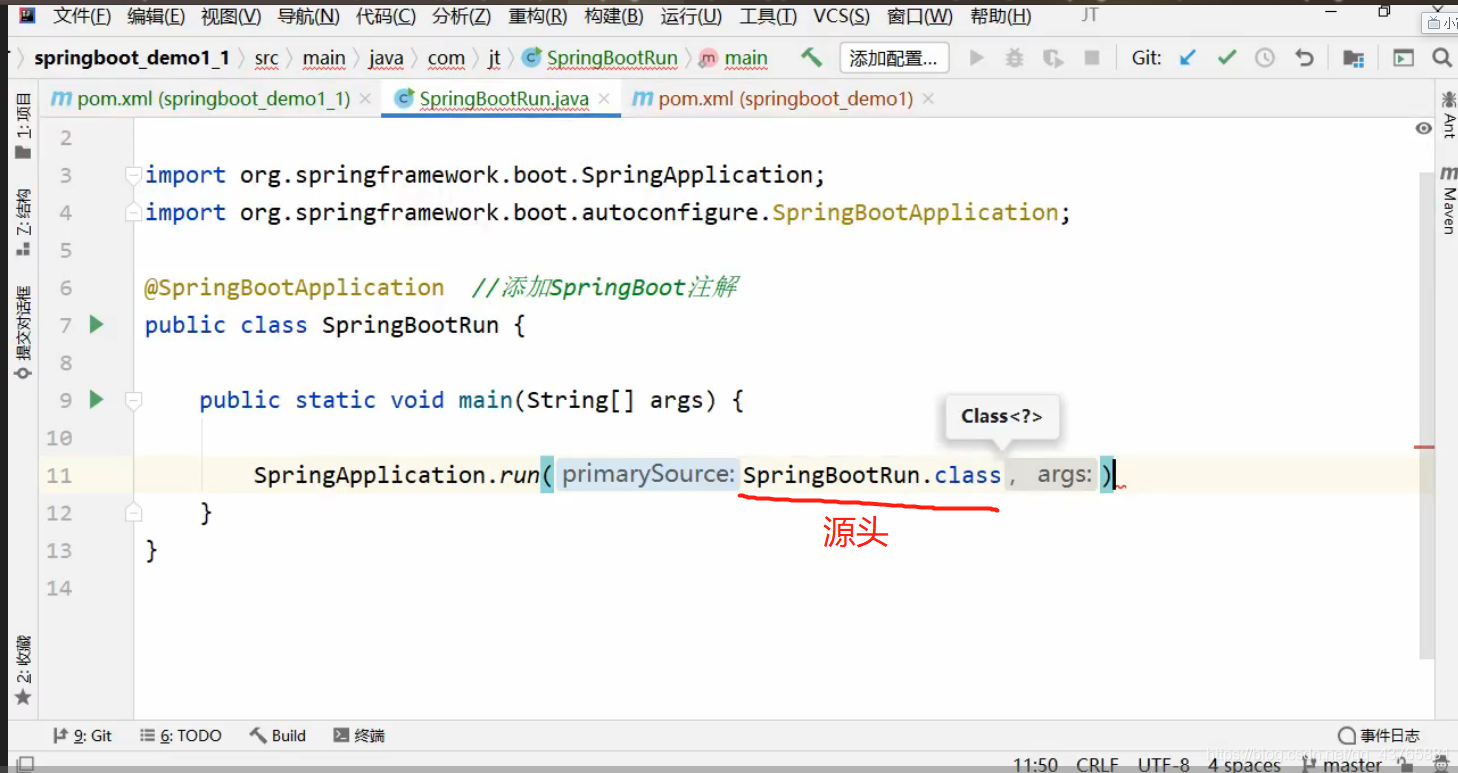The width and height of the screenshot is (1458, 773).
Task: Click the Stop square icon in toolbar
Action: [x=1092, y=58]
